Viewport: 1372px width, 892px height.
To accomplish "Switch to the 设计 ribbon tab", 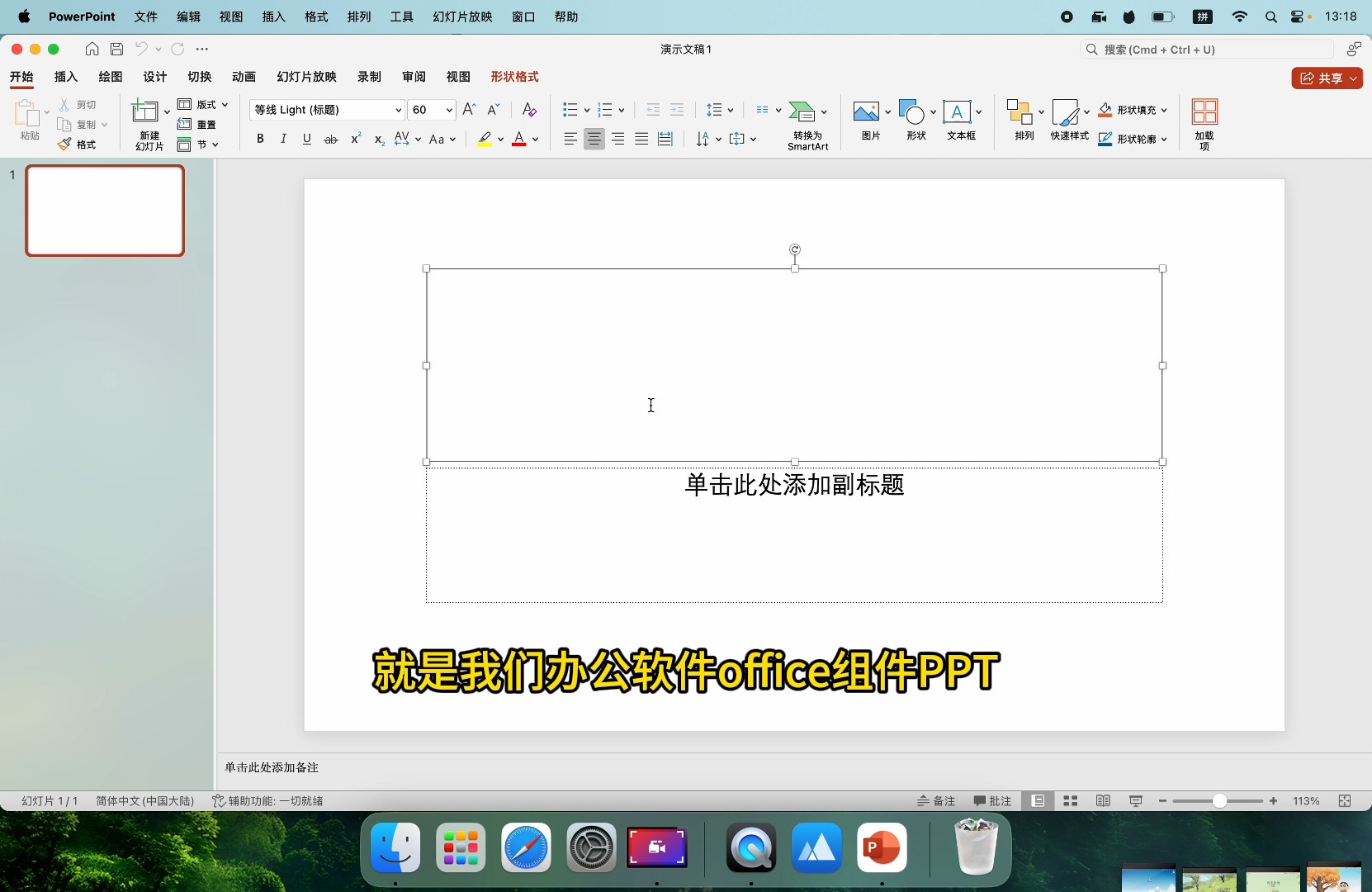I will (154, 76).
